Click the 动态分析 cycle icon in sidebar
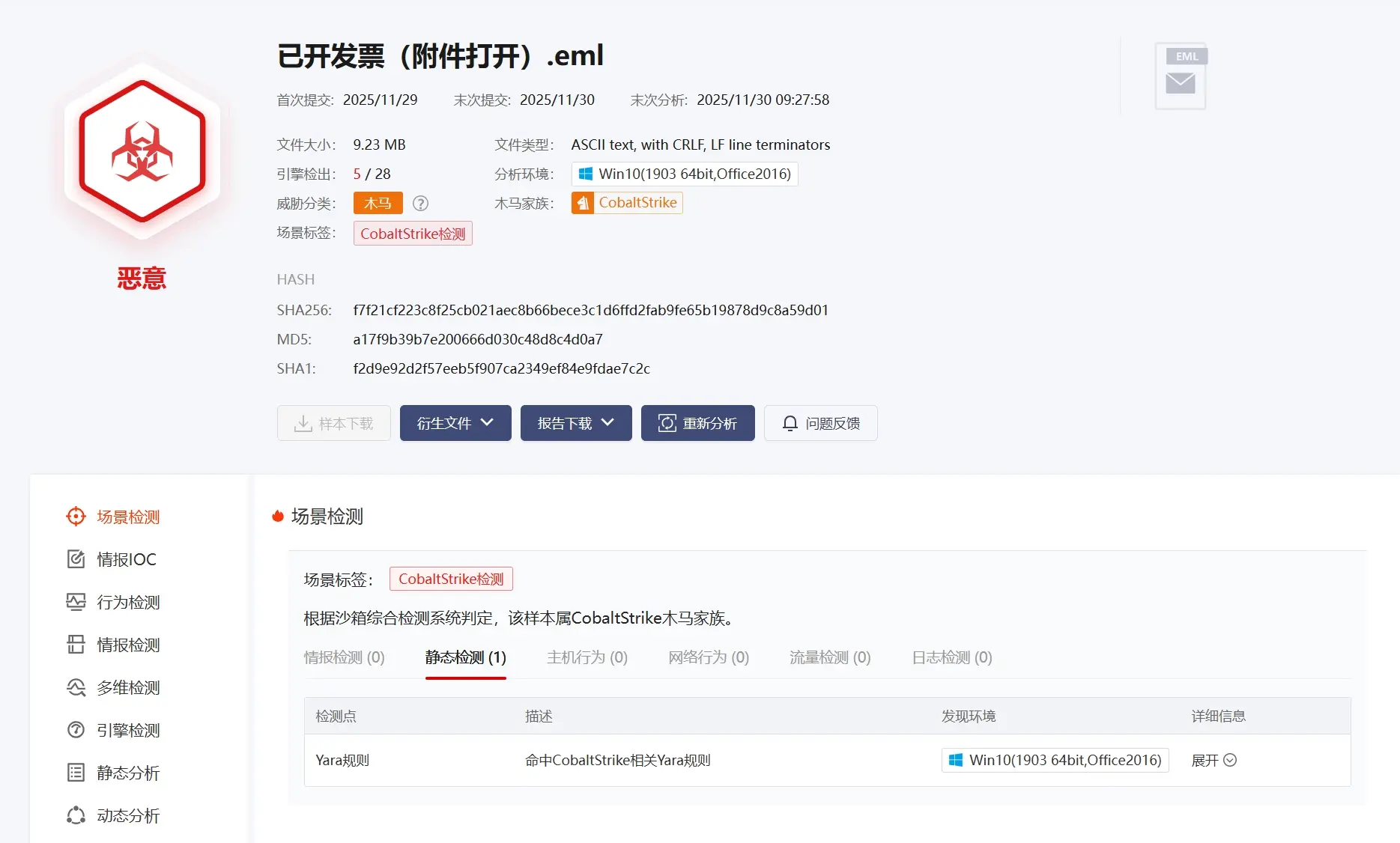 [x=76, y=815]
